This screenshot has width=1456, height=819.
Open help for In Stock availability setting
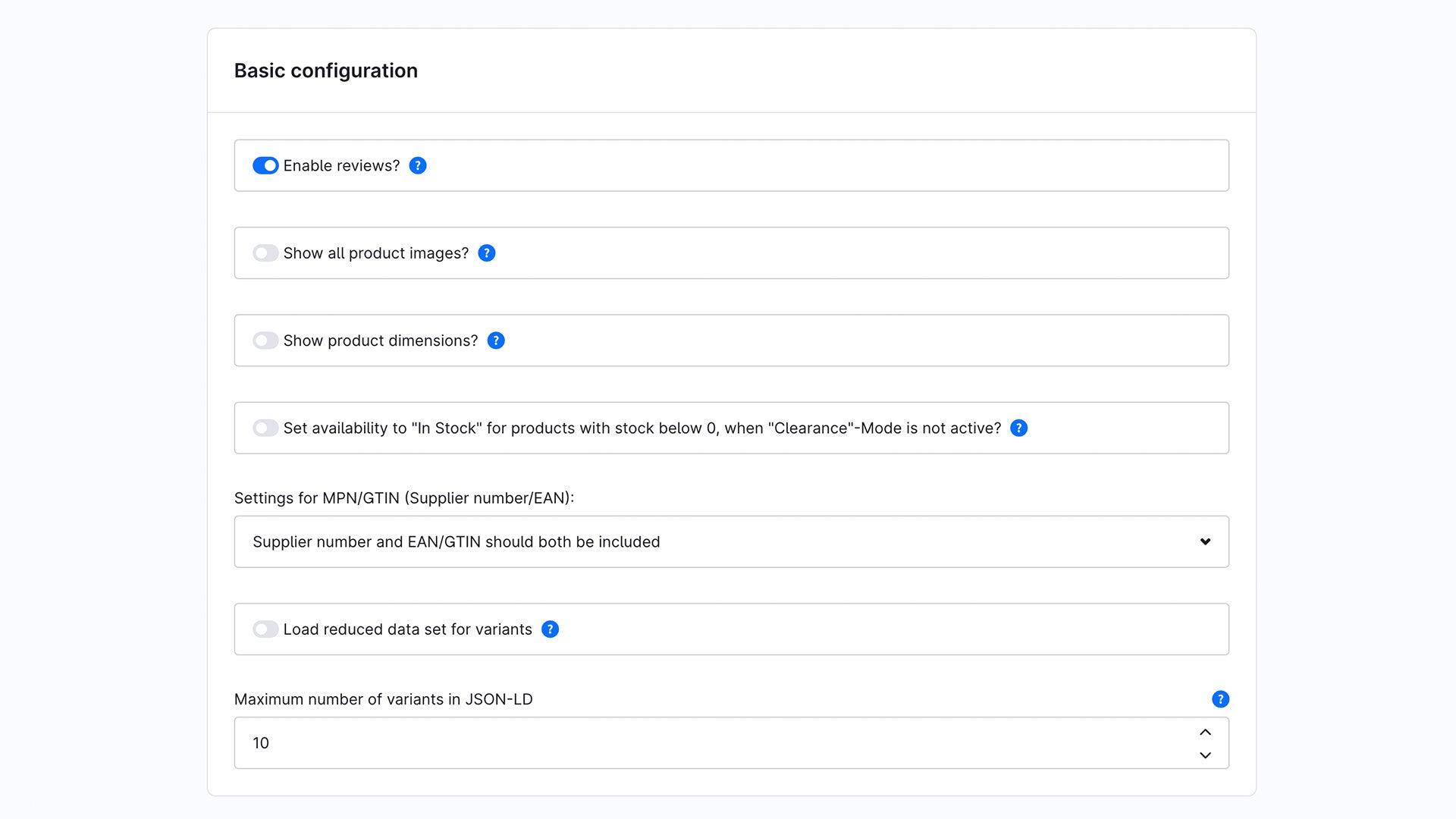tap(1019, 428)
